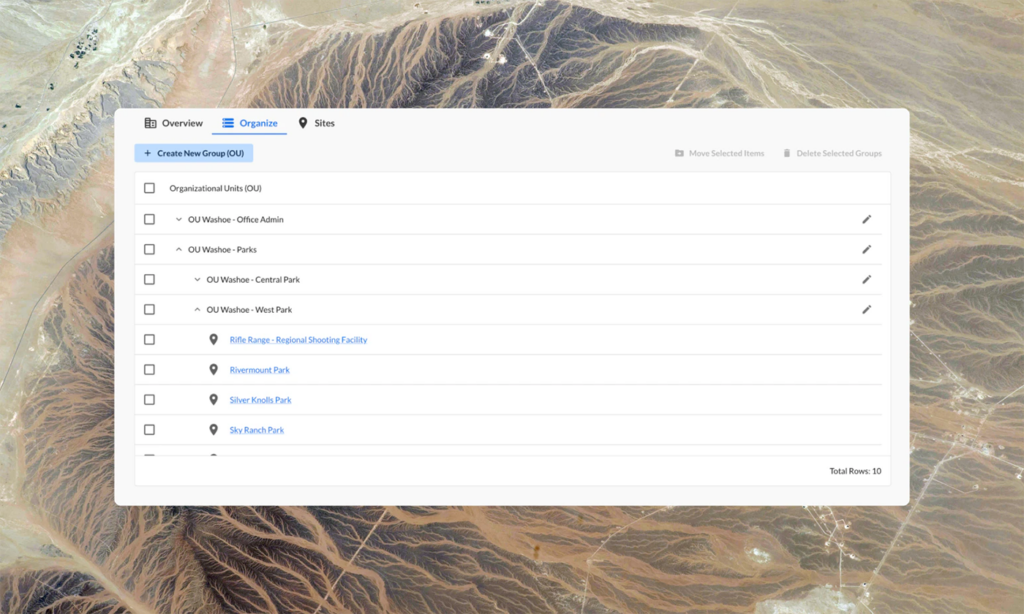Image resolution: width=1024 pixels, height=614 pixels.
Task: Collapse the OU Washoe - West Park group
Action: (x=197, y=309)
